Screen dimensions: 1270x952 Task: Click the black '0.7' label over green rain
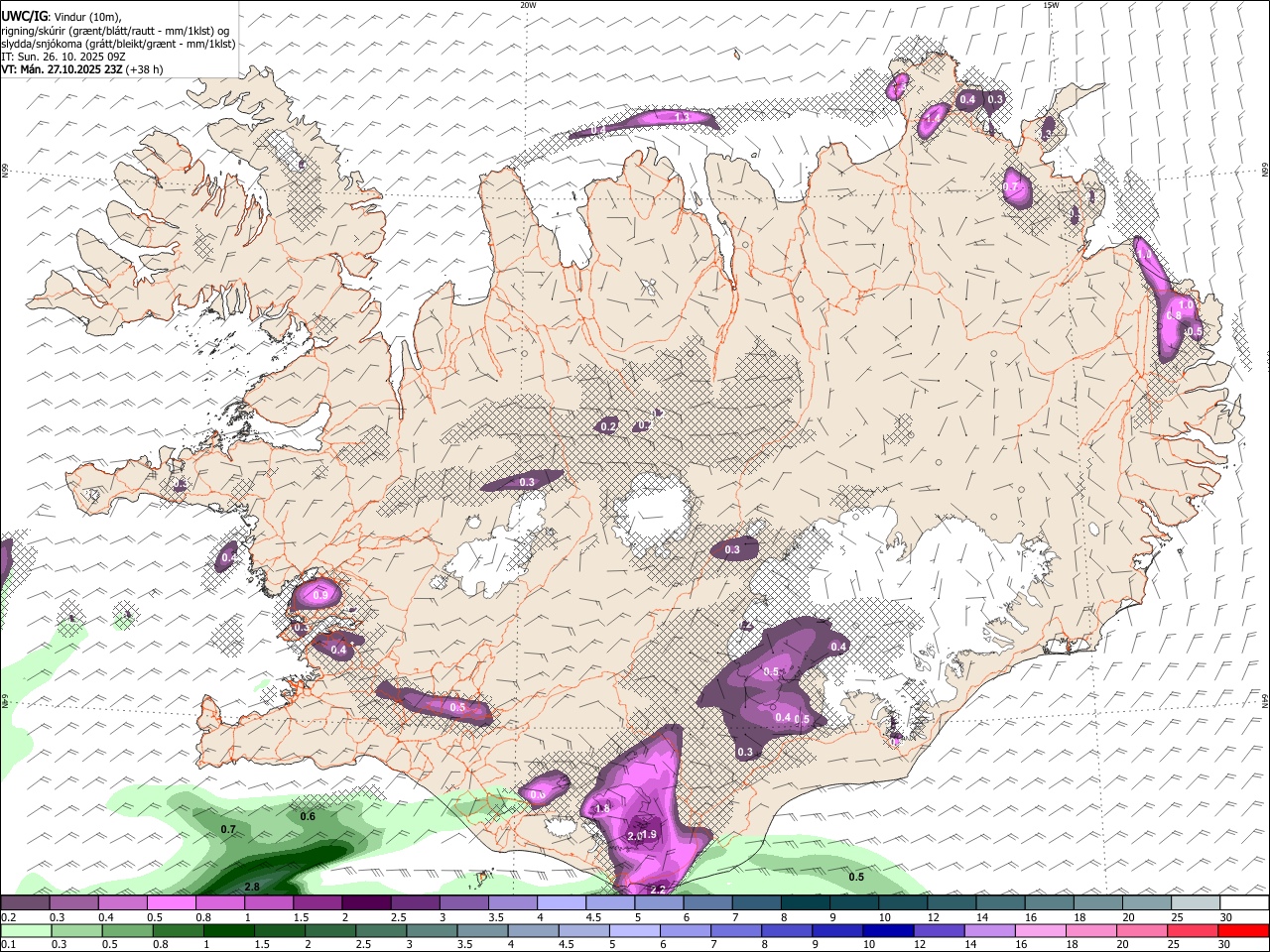[x=228, y=829]
